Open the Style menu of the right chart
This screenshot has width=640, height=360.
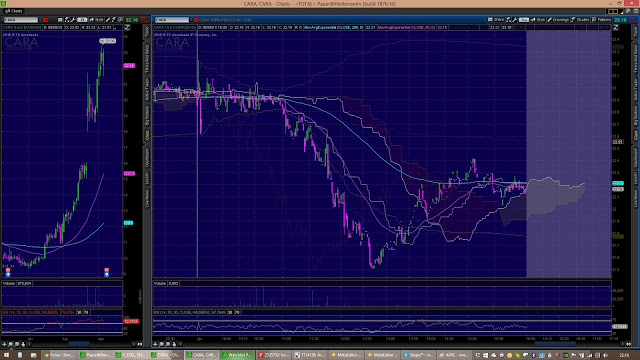(x=538, y=20)
